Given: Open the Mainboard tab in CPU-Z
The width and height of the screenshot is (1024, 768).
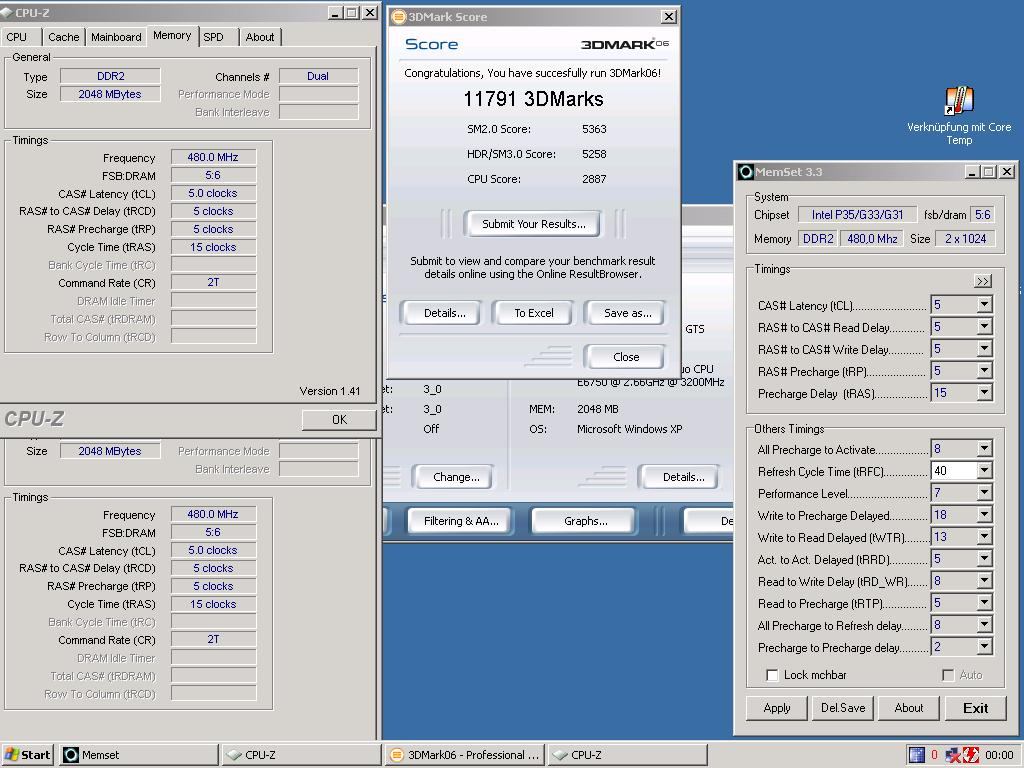Looking at the screenshot, I should click(116, 37).
